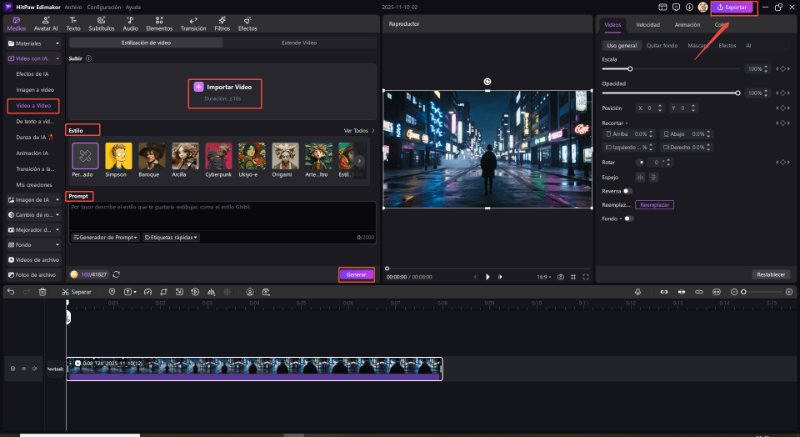Click the Generar button
The width and height of the screenshot is (800, 437).
(x=356, y=274)
